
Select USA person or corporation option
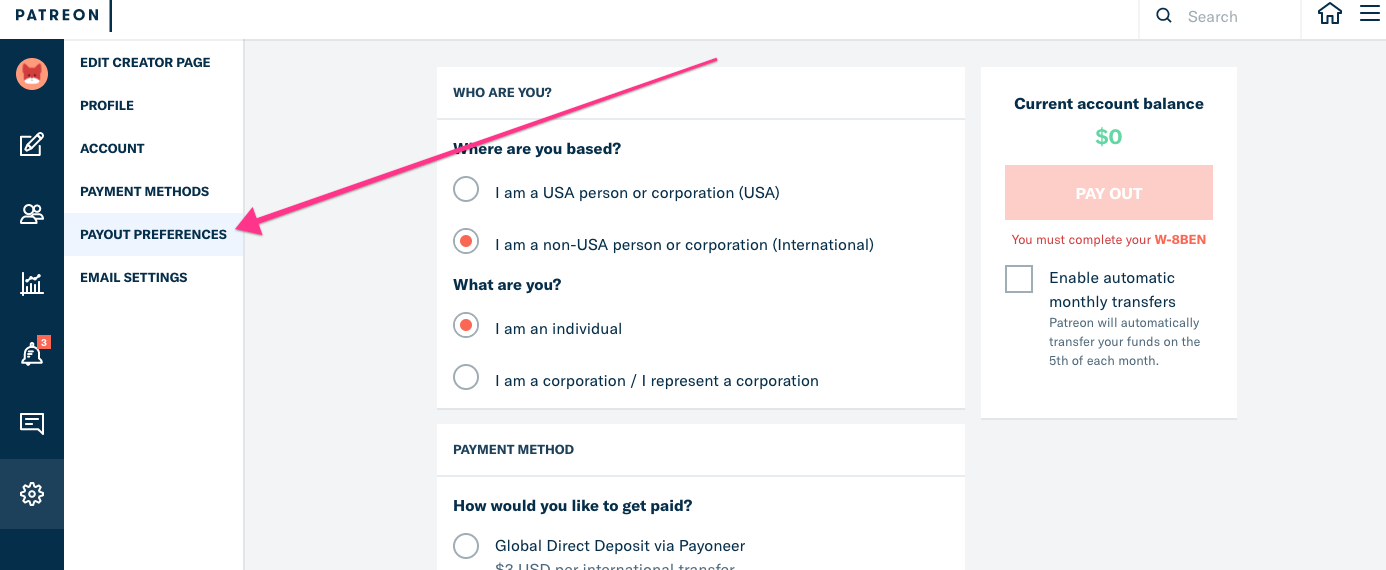tap(466, 189)
